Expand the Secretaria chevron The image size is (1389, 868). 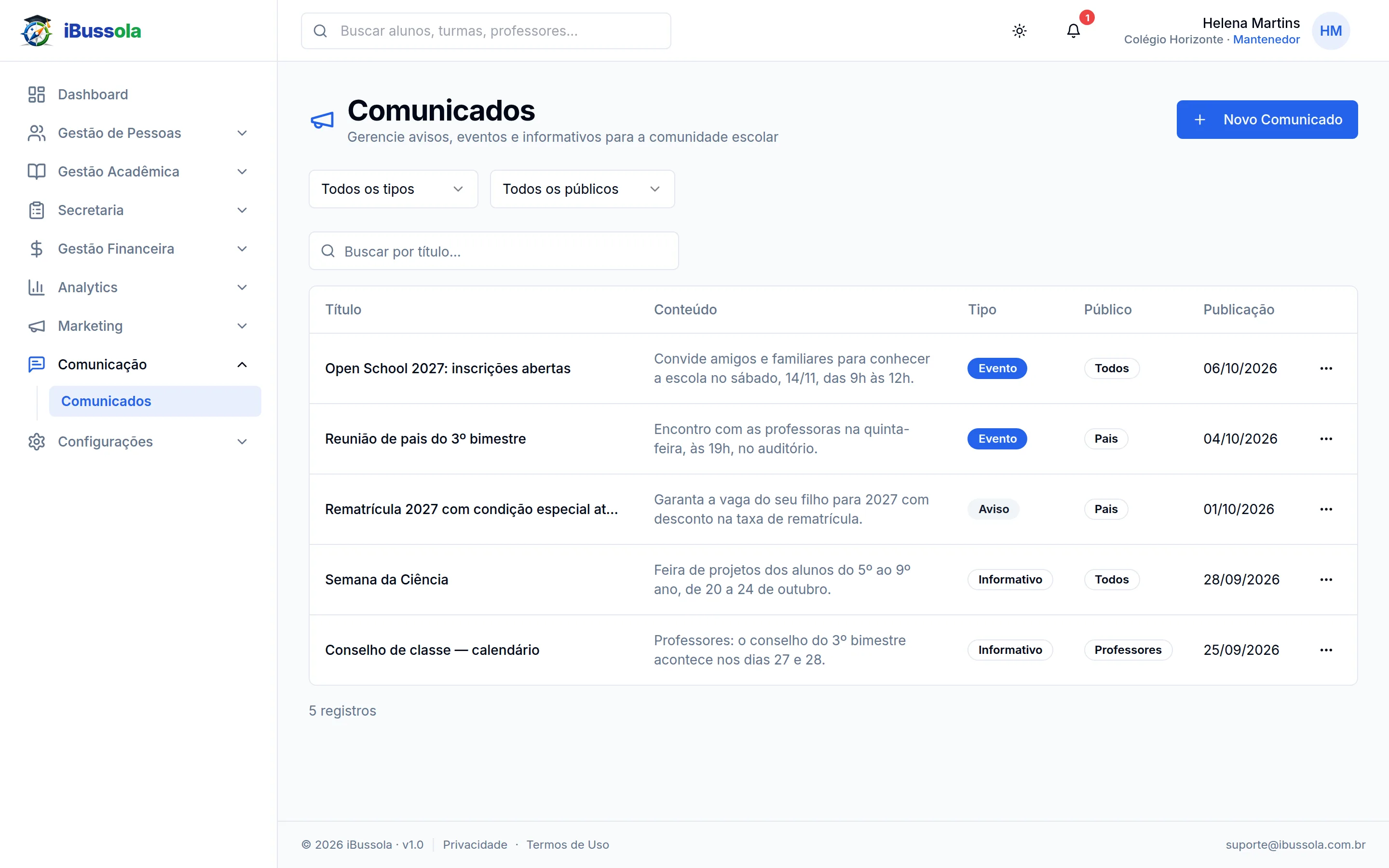pos(242,210)
